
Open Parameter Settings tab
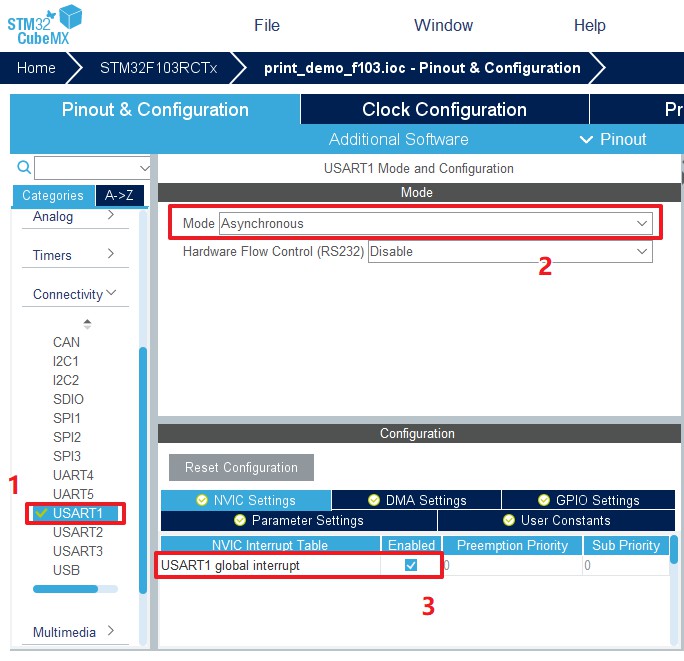pos(299,520)
